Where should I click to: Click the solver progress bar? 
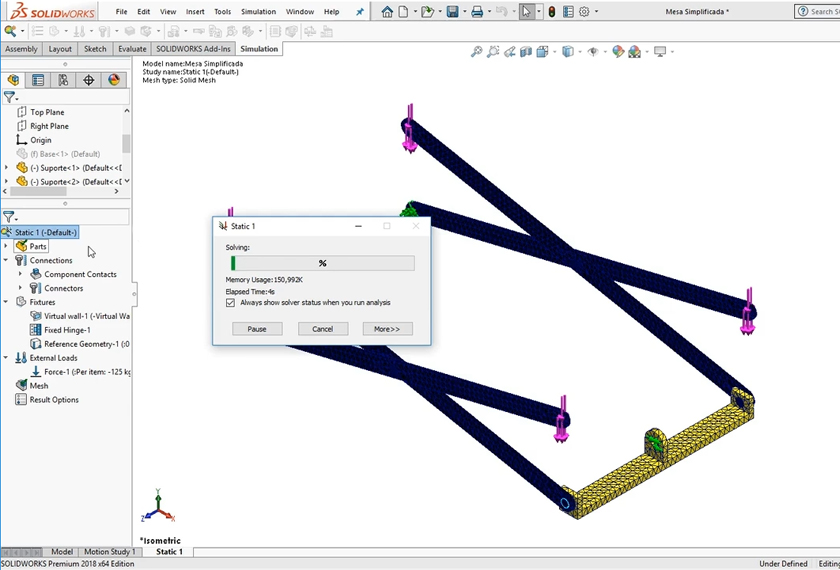click(x=321, y=263)
